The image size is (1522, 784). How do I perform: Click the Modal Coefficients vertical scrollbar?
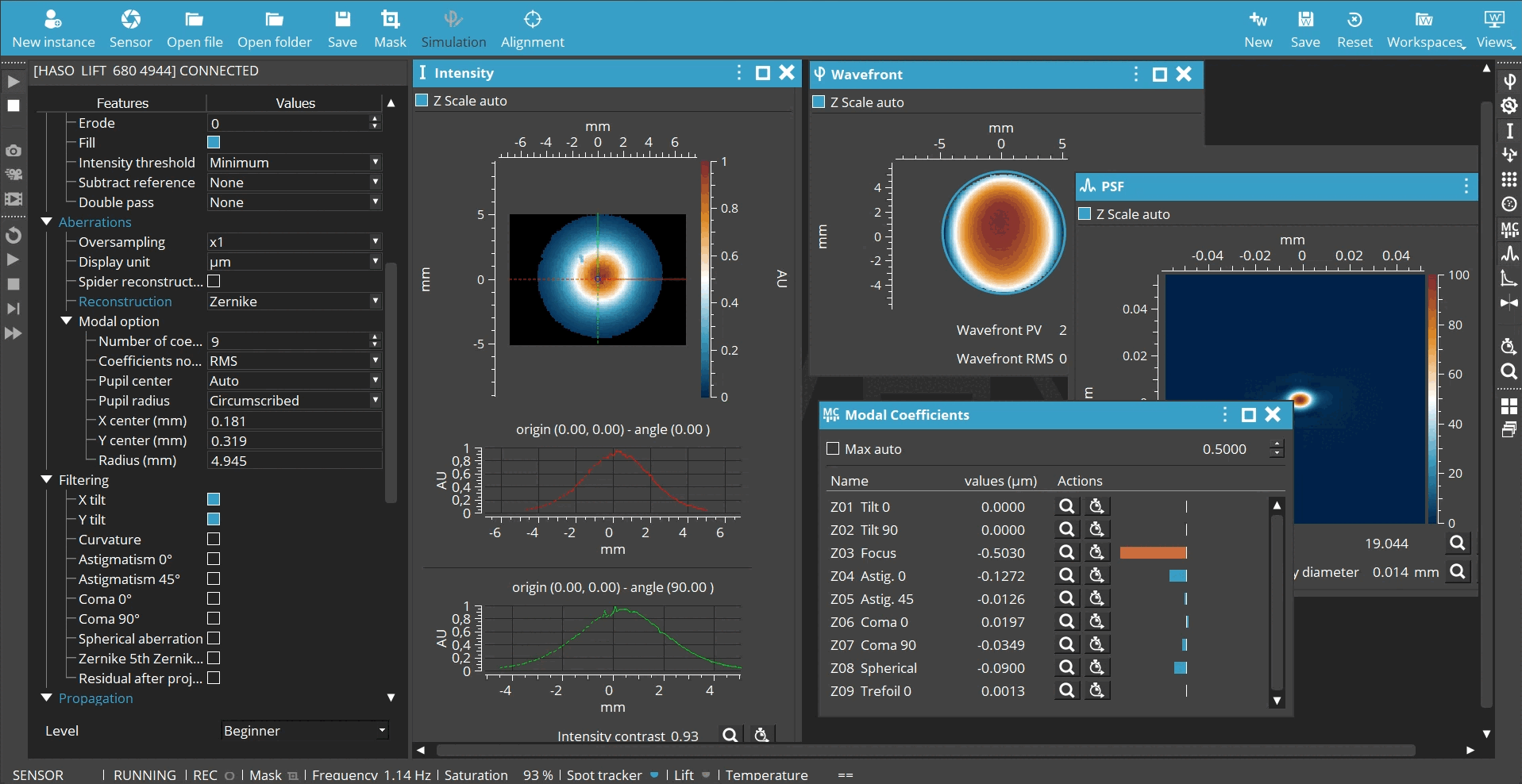click(x=1277, y=603)
